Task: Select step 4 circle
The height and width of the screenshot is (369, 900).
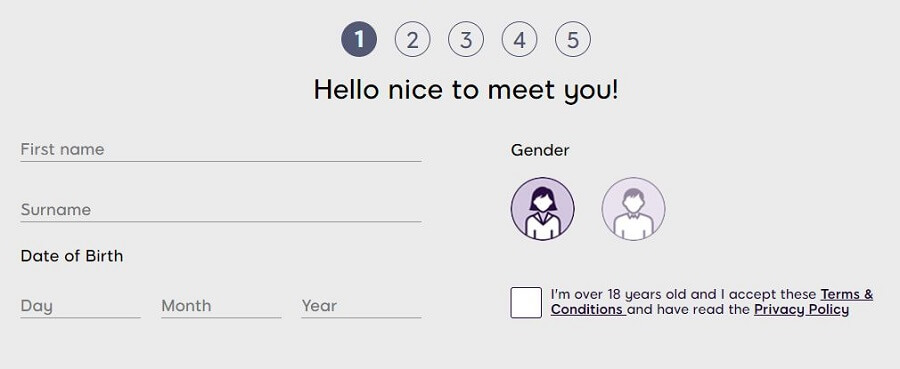Action: point(519,39)
